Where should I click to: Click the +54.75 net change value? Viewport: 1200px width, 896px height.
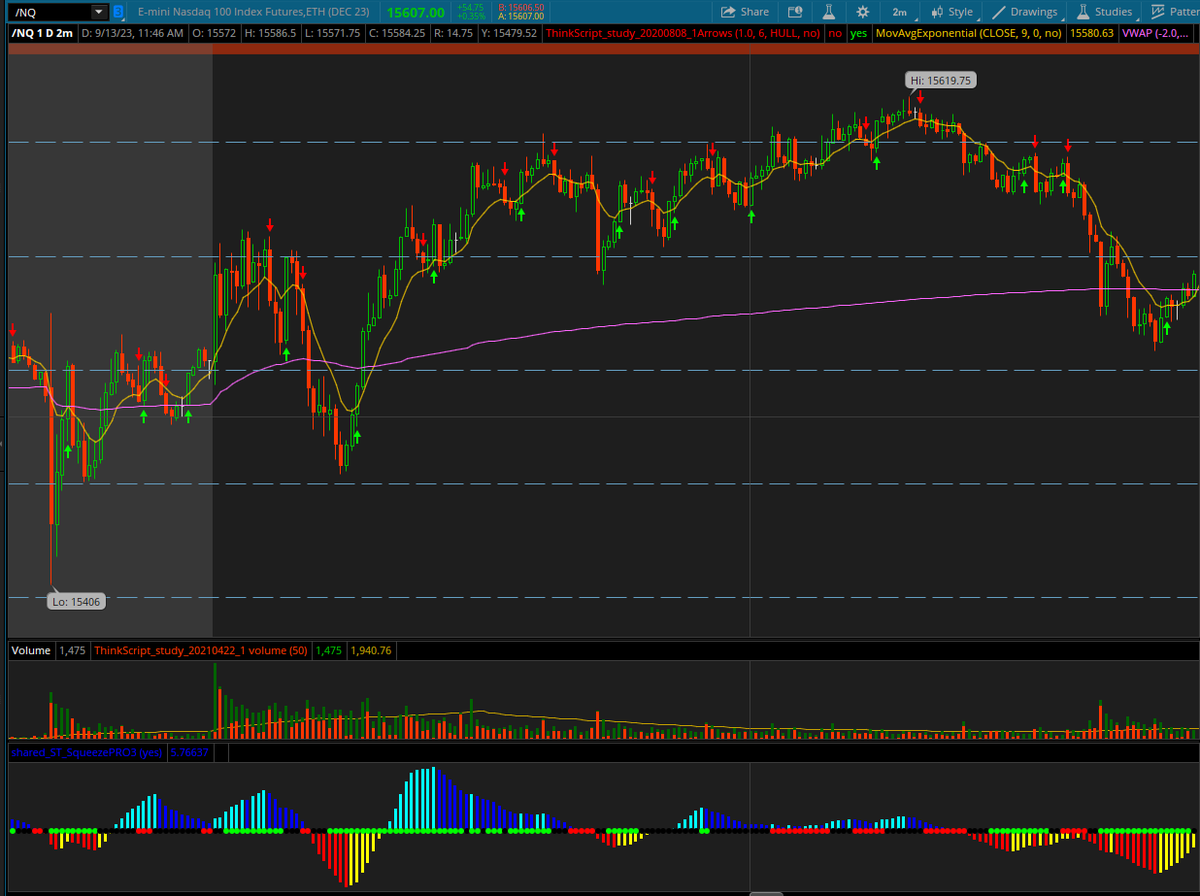click(x=469, y=7)
